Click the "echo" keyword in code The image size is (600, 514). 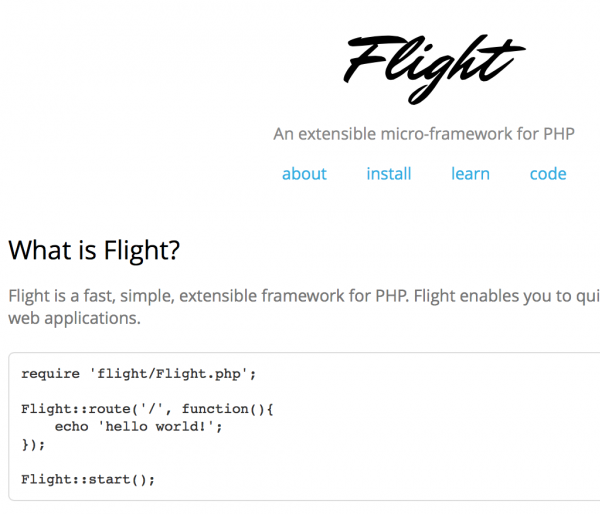point(71,427)
